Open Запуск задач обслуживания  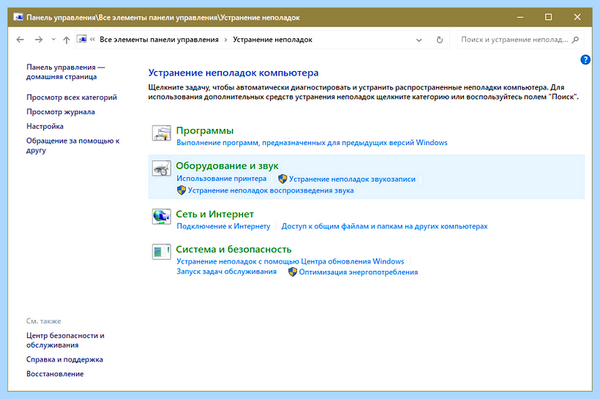226,272
